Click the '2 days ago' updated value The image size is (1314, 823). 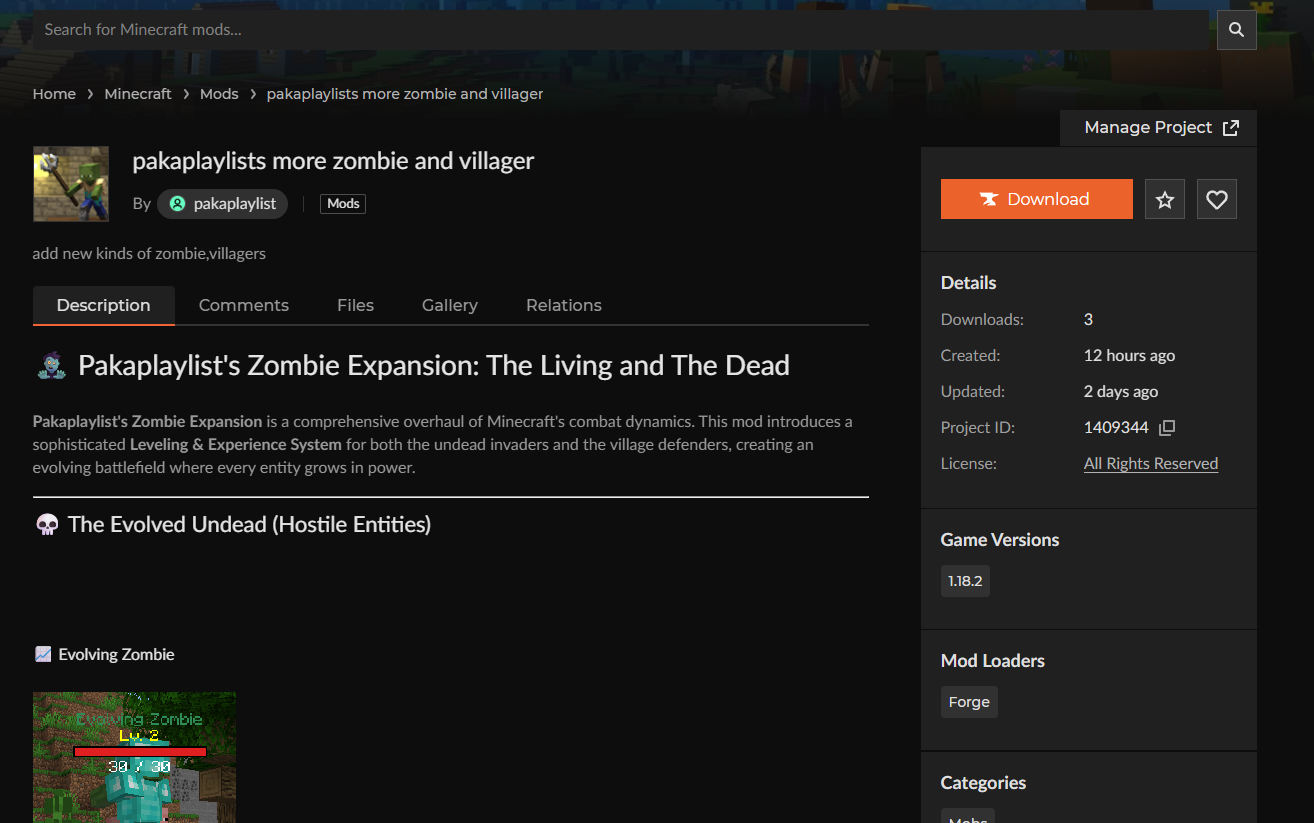tap(1121, 392)
